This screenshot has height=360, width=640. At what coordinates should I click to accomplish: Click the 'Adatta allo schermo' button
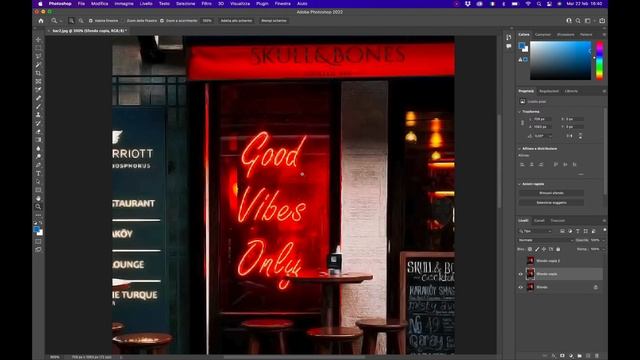click(236, 20)
